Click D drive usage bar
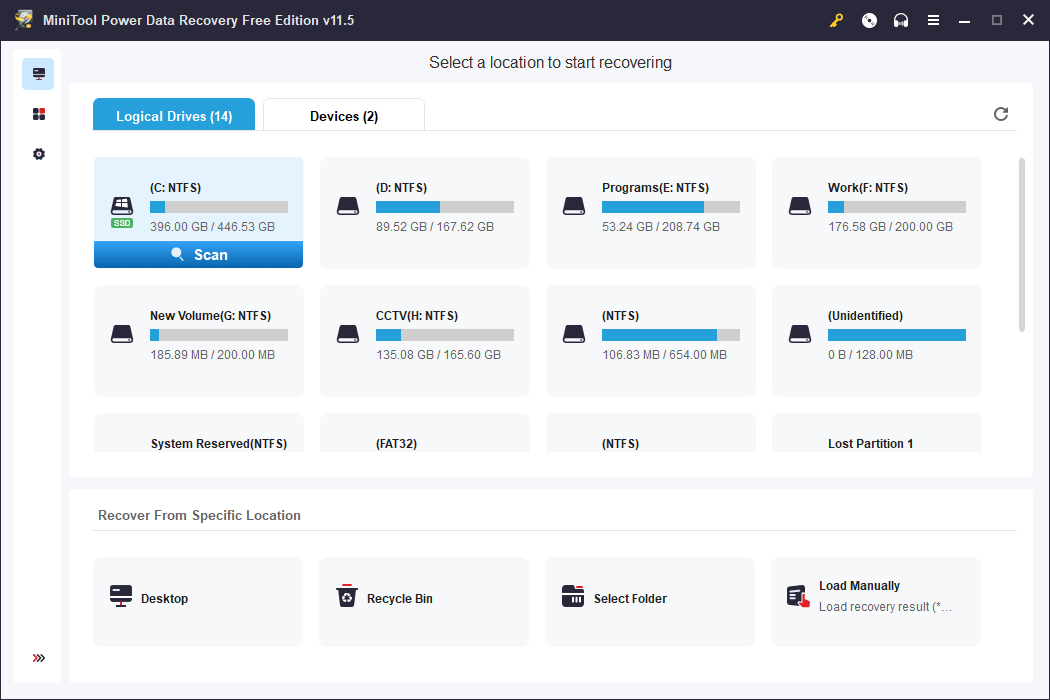Viewport: 1050px width, 700px height. tap(445, 207)
